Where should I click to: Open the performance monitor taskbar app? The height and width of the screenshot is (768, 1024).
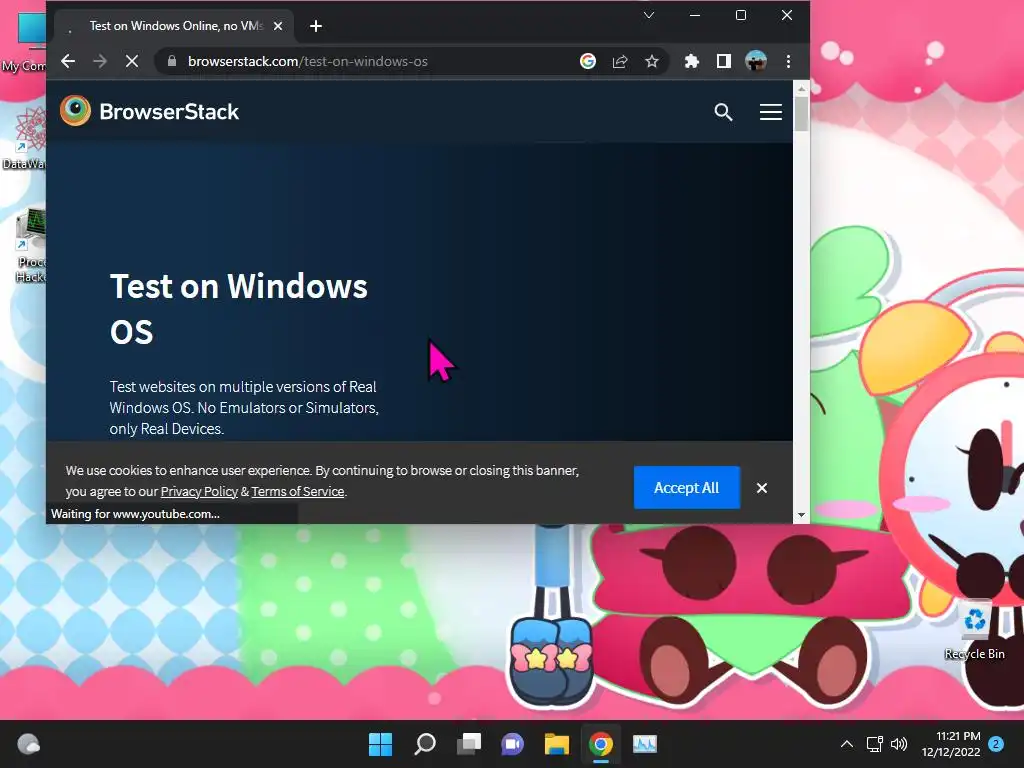click(645, 744)
